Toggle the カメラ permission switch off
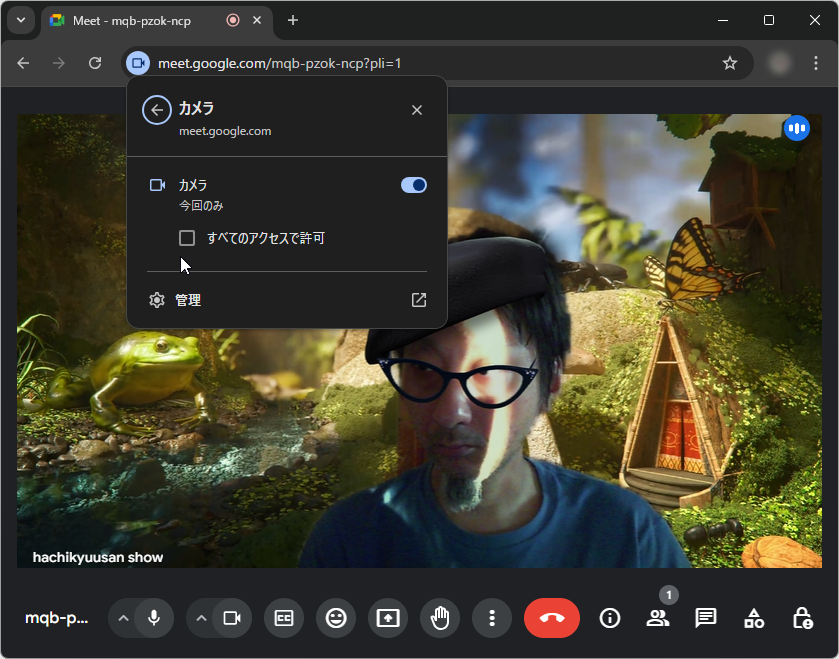Screen dimensions: 839x659 pyautogui.click(x=413, y=184)
